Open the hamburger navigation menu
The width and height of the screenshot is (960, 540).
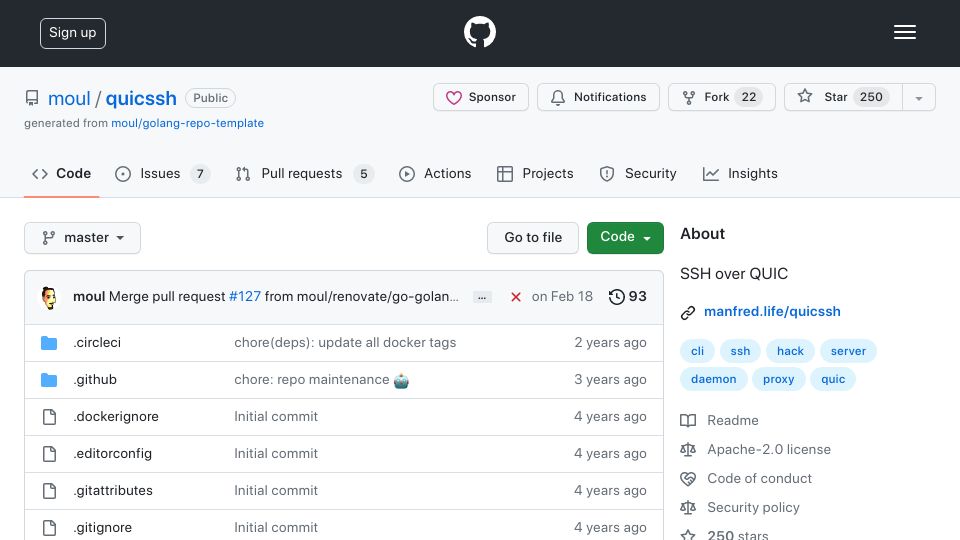coord(904,32)
